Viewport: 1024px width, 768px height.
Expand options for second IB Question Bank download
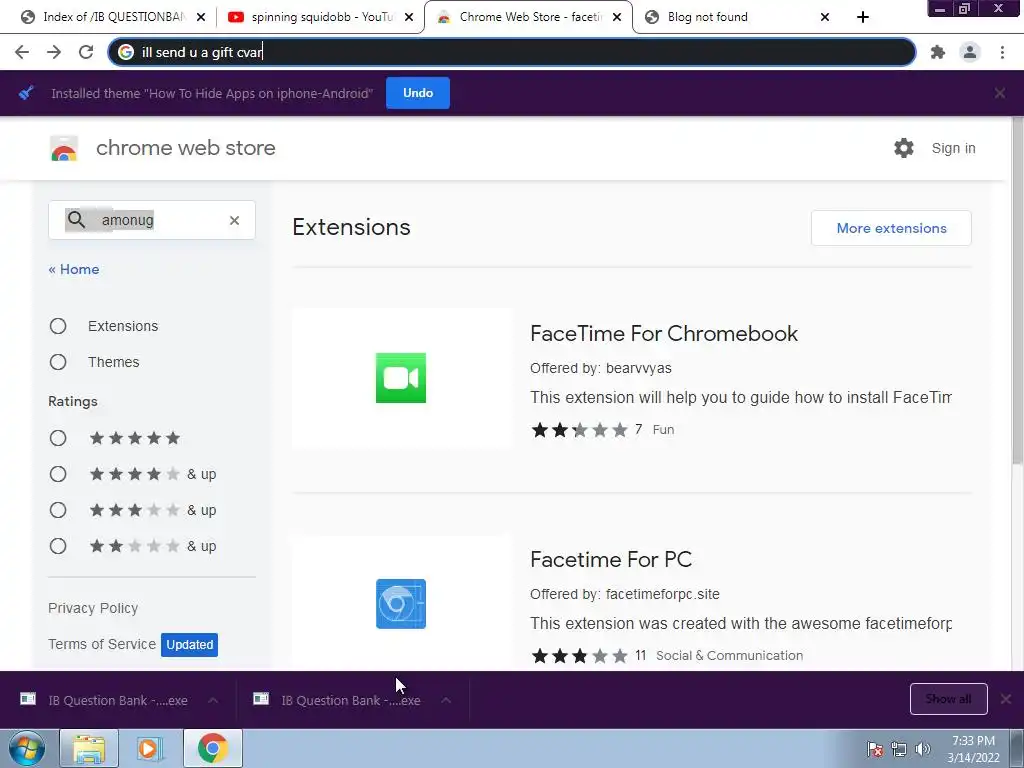pos(446,700)
